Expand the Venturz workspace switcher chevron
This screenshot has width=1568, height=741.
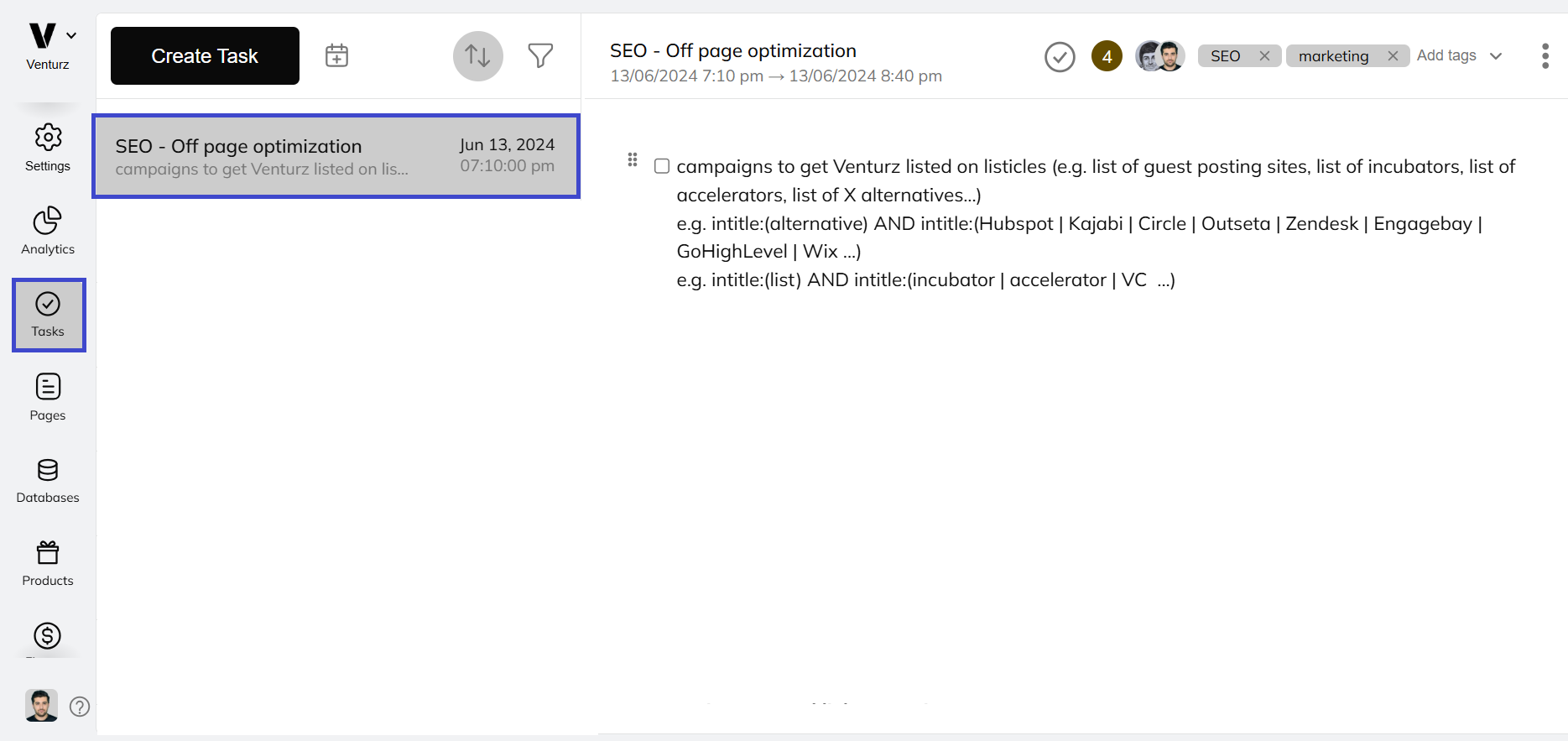pos(71,35)
